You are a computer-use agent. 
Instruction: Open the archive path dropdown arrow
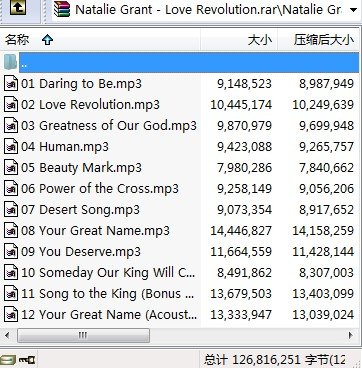tap(354, 10)
